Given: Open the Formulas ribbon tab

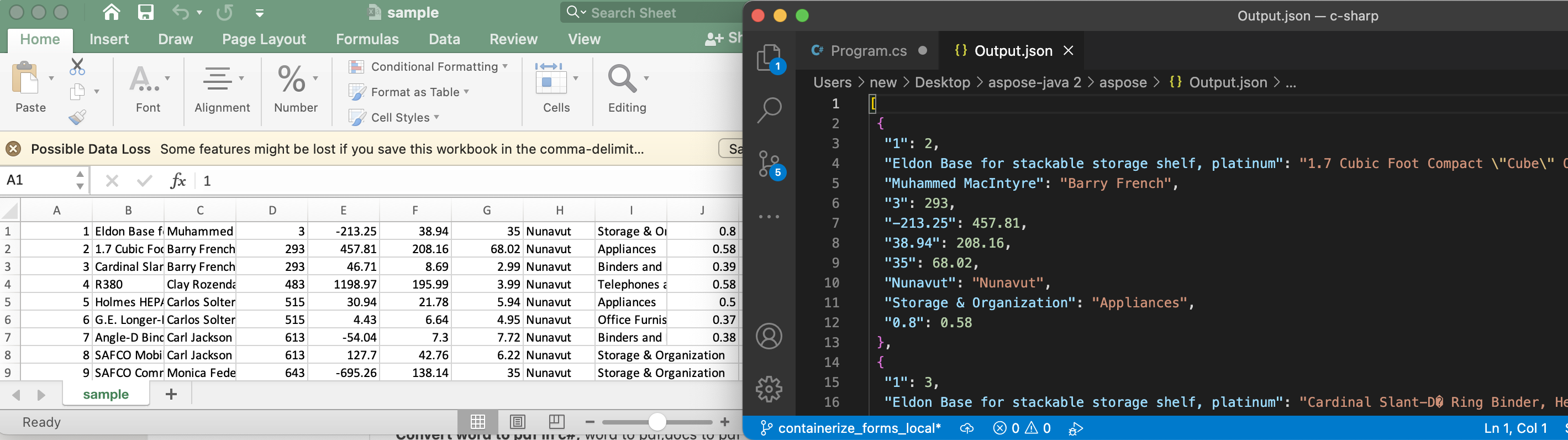Looking at the screenshot, I should (x=367, y=40).
